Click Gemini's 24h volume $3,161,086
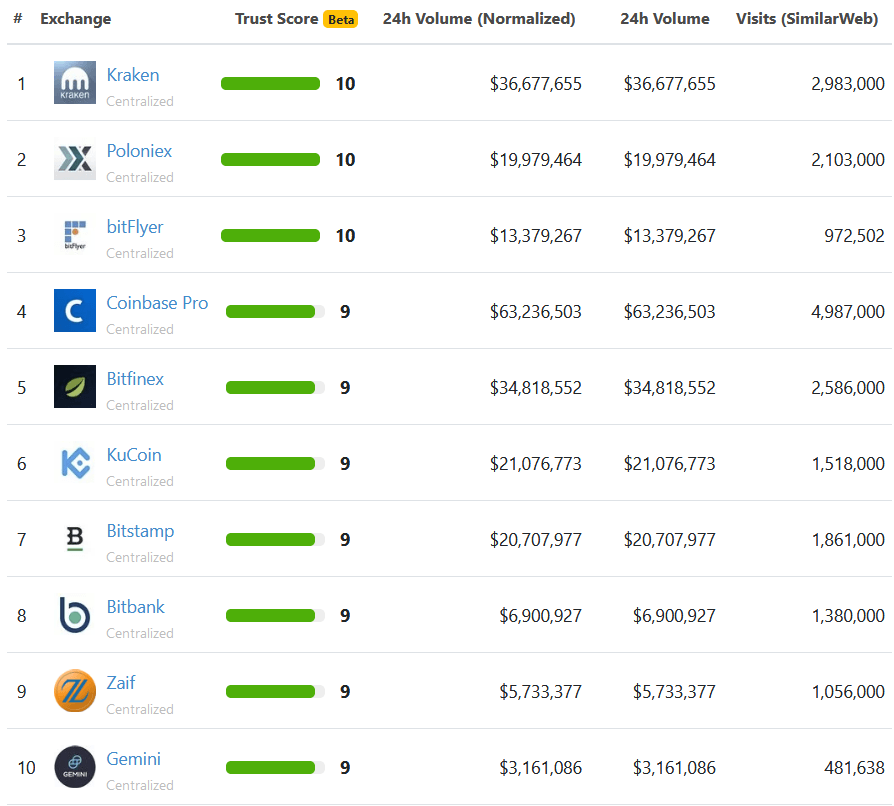Screen dimensions: 894x806 [x=674, y=768]
